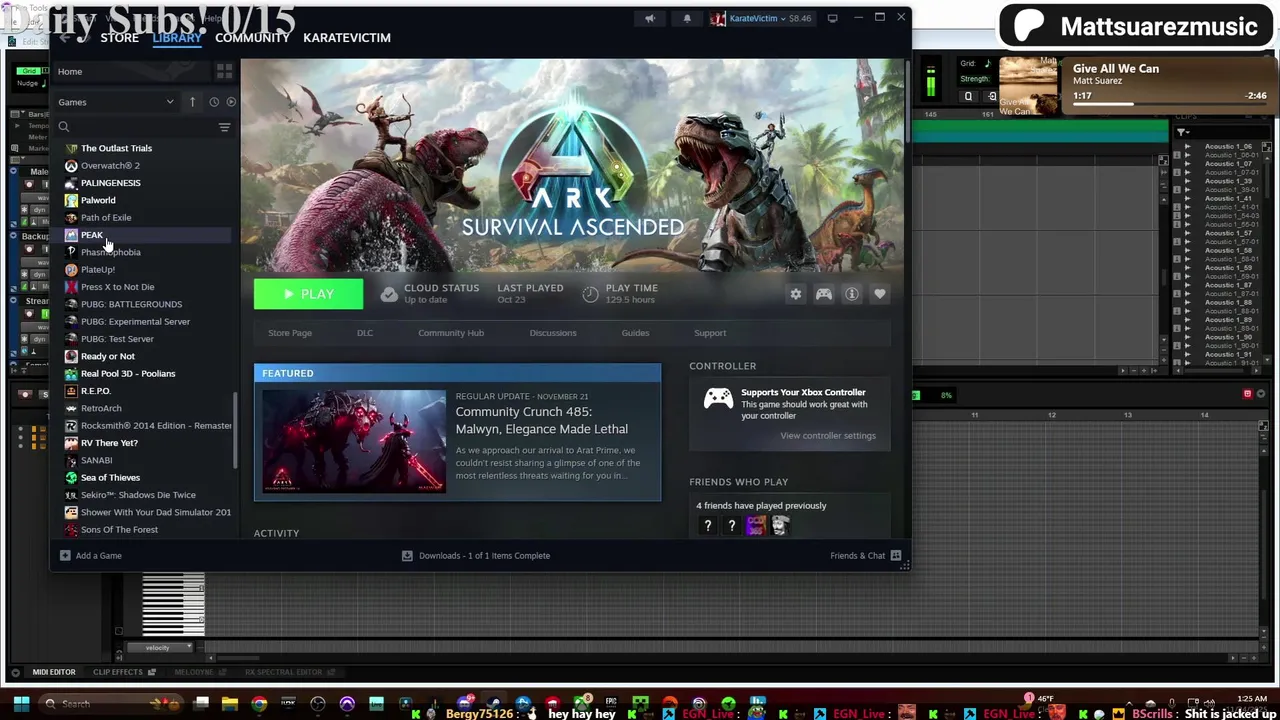Go back using Steam navigation arrow
This screenshot has height=720, width=1280.
point(66,38)
